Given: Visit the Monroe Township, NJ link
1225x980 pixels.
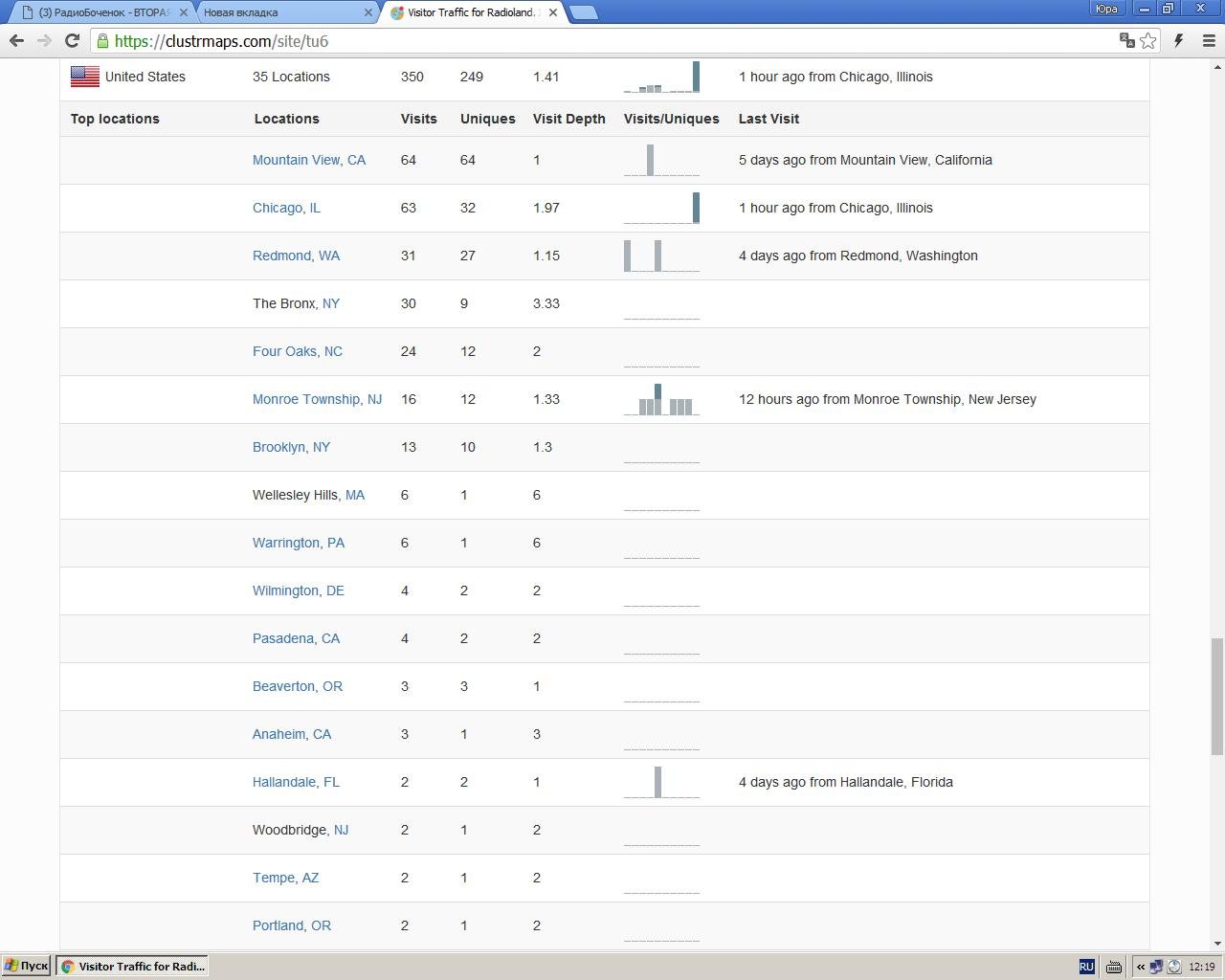Looking at the screenshot, I should click(x=317, y=399).
